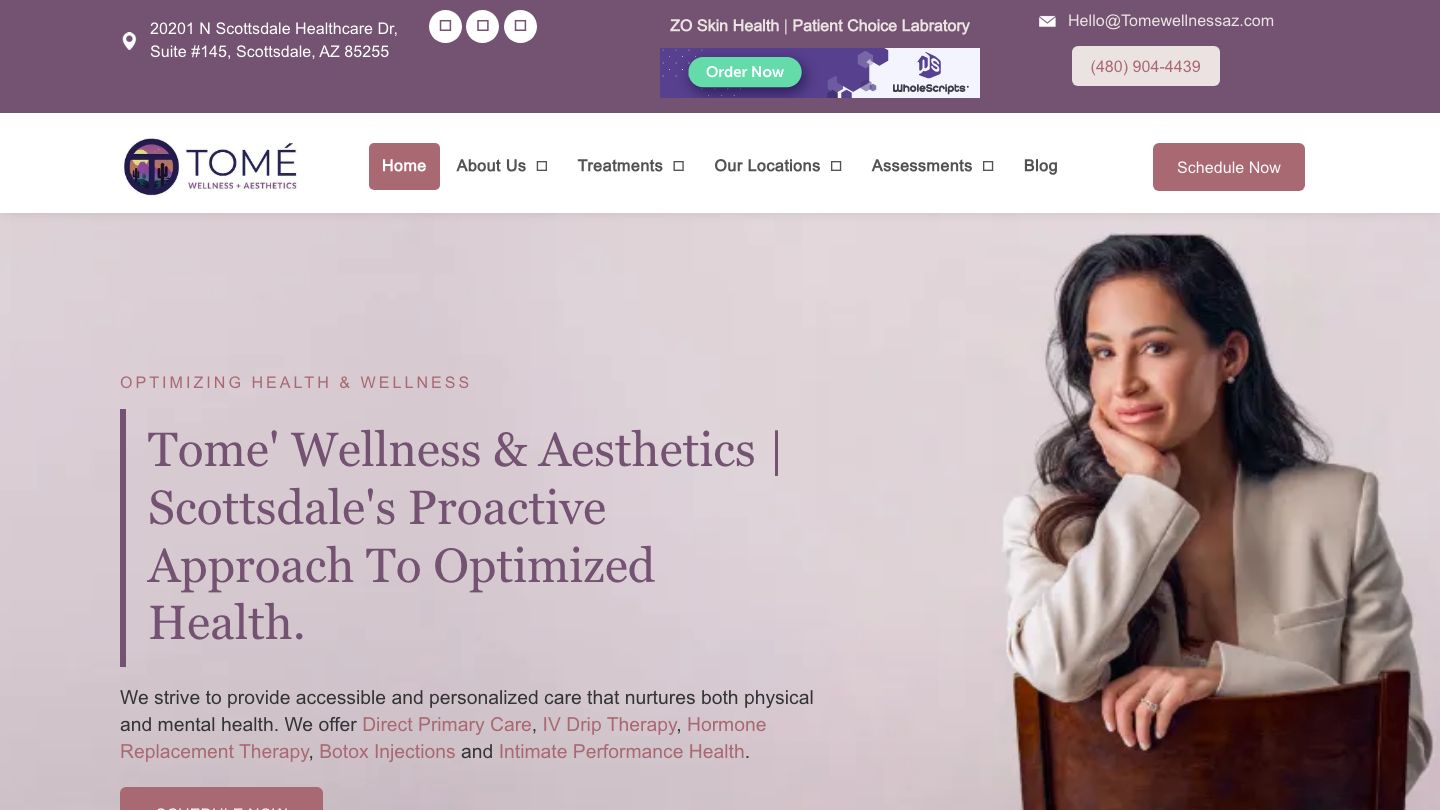Select the Home menu item
The width and height of the screenshot is (1440, 810).
(x=404, y=166)
